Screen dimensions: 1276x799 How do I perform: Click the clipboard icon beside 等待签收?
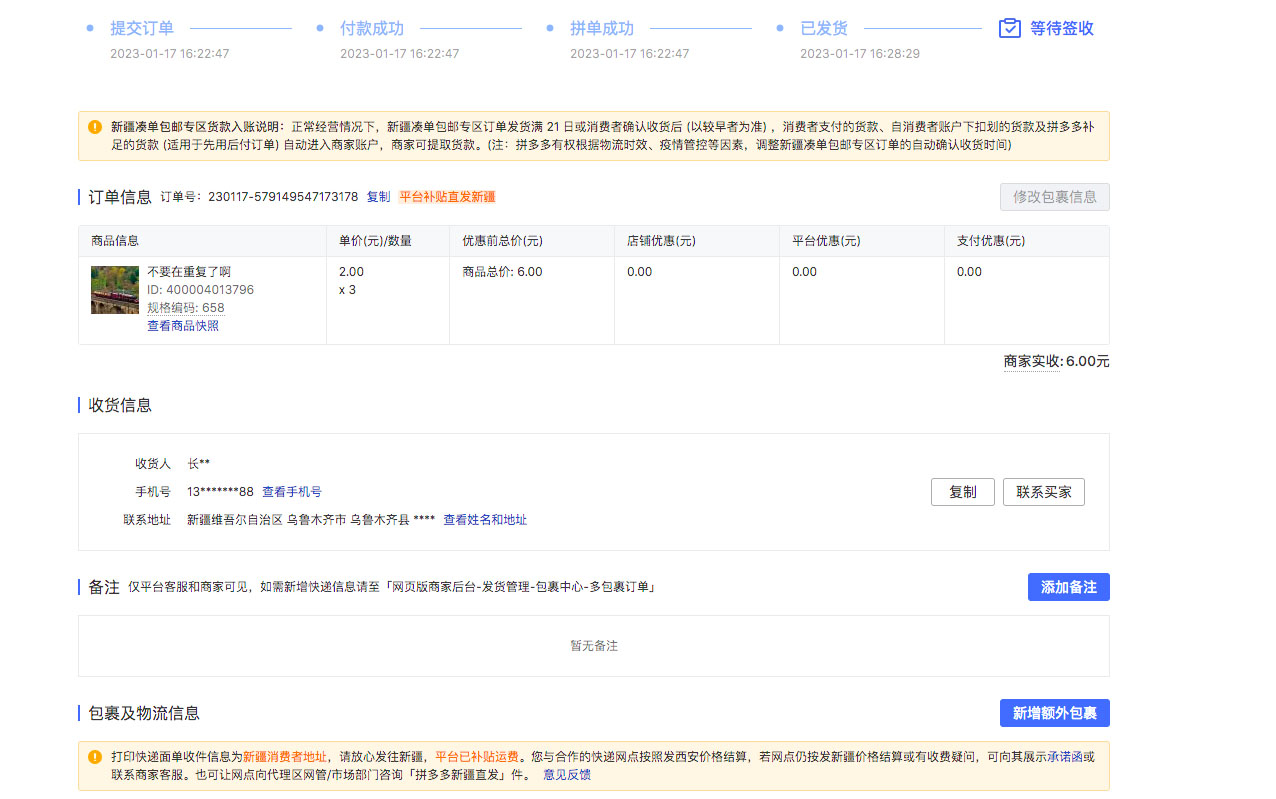point(1008,28)
